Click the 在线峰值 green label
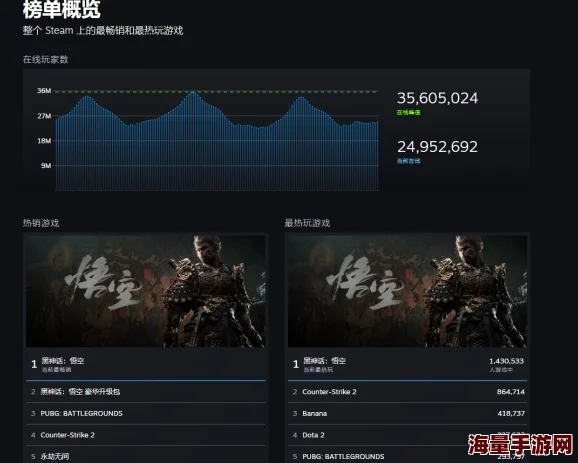578x463 pixels. pyautogui.click(x=408, y=112)
